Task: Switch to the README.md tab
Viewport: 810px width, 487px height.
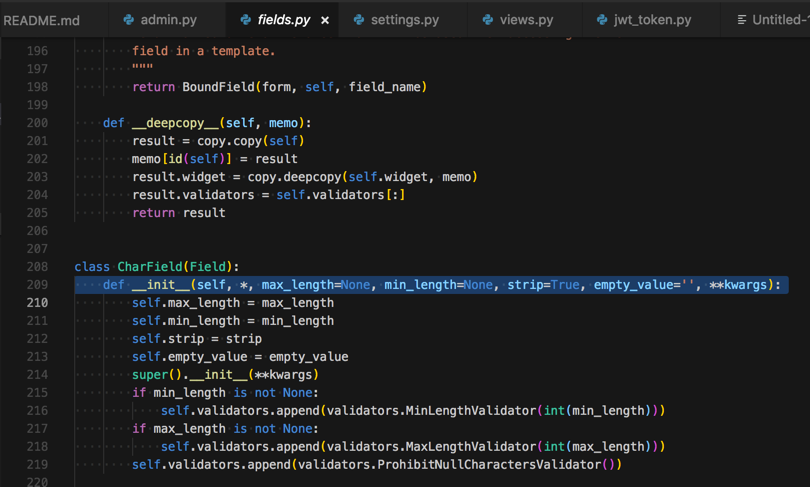Action: click(x=41, y=20)
